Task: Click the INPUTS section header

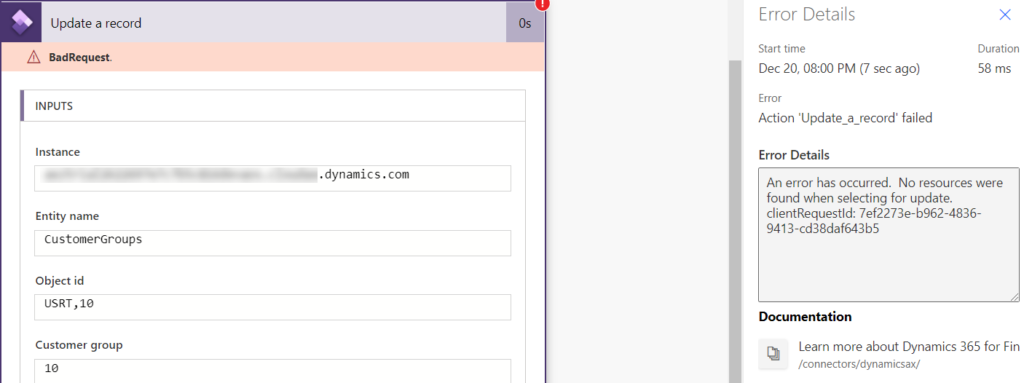Action: 273,106
